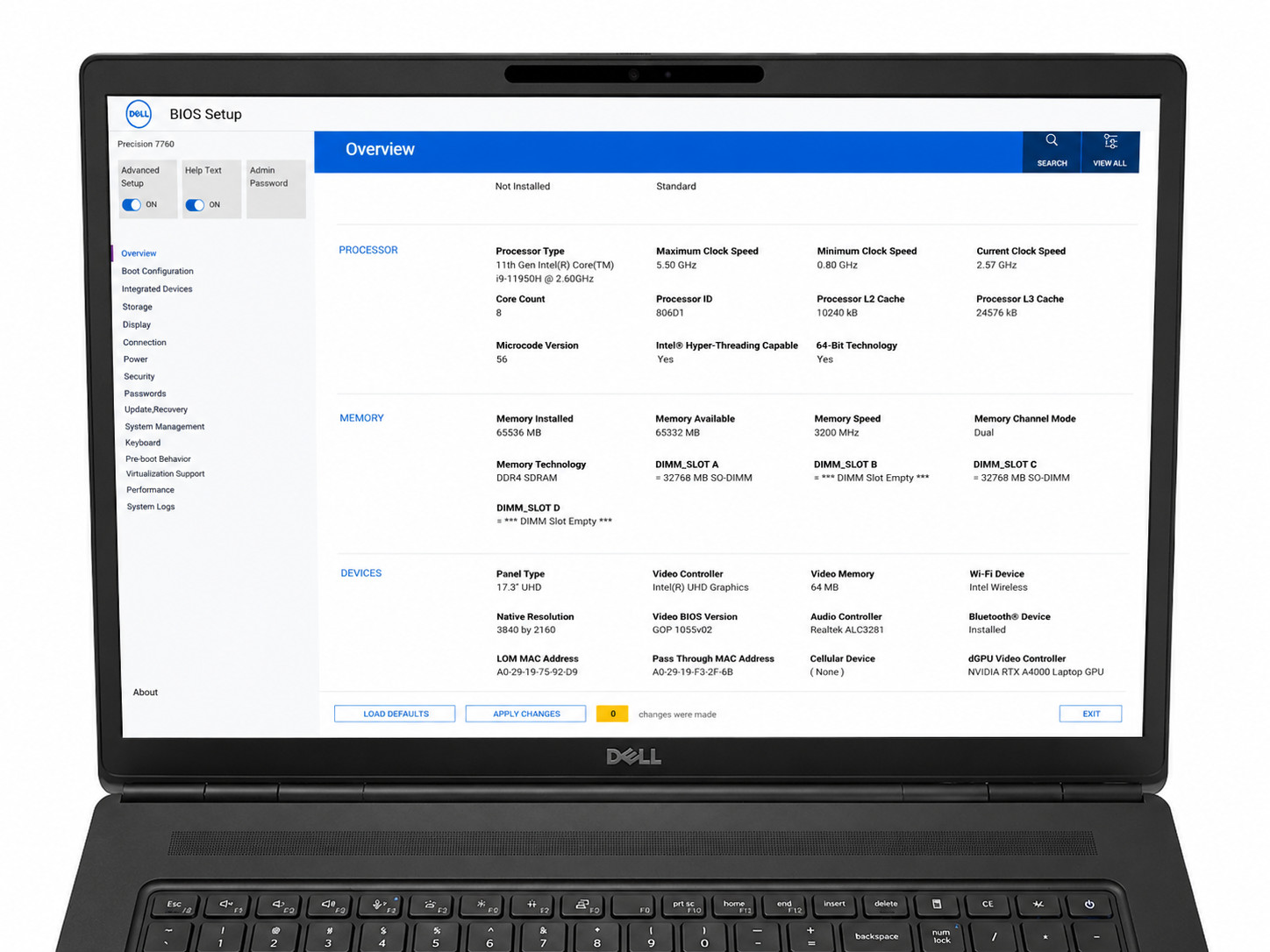Open Boot Configuration section
This screenshot has height=952, width=1270.
[x=157, y=271]
